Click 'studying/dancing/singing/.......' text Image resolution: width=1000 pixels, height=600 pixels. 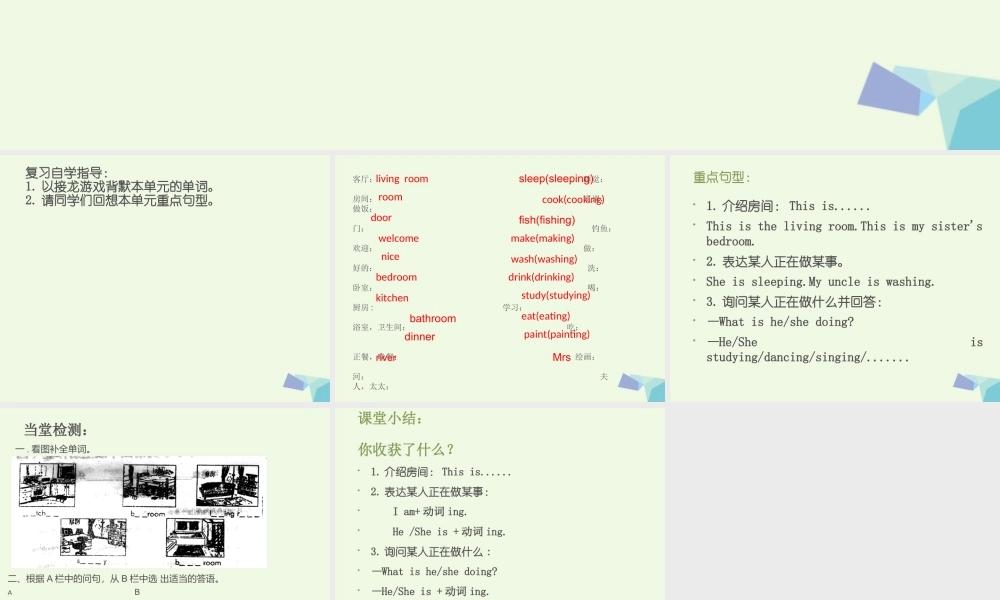click(x=807, y=357)
